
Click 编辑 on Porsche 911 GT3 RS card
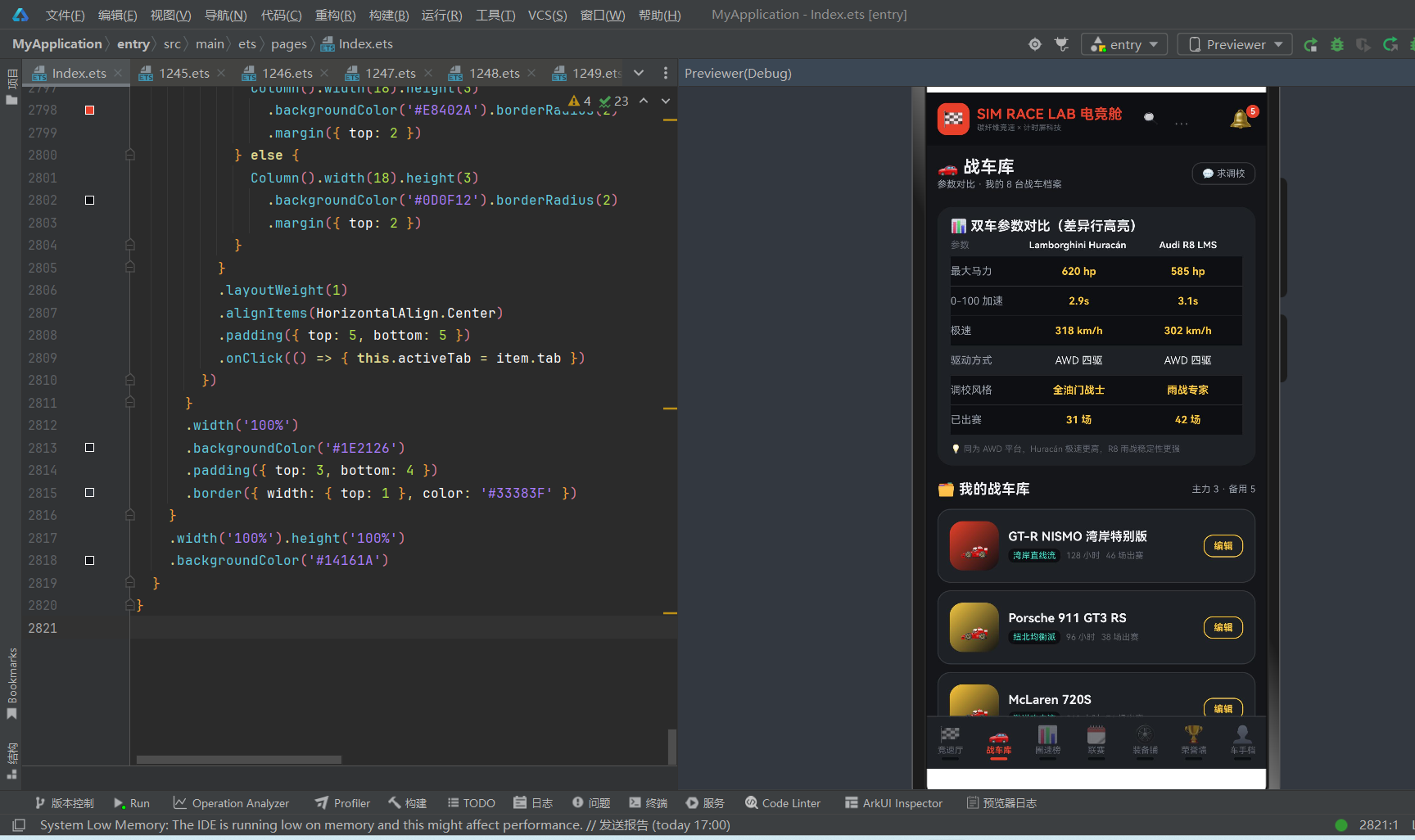pyautogui.click(x=1223, y=627)
